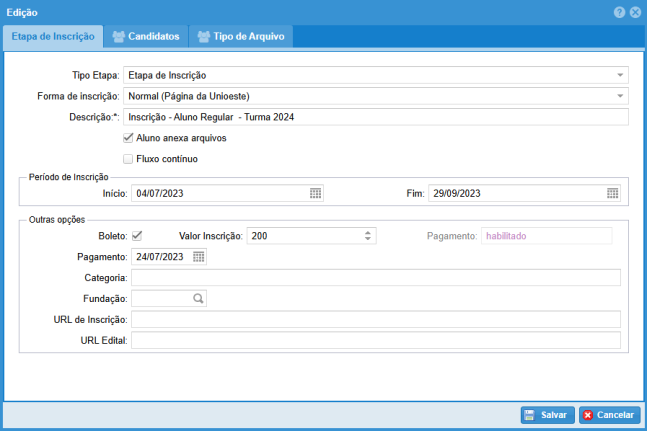Click into the Categoria input field

[375, 277]
